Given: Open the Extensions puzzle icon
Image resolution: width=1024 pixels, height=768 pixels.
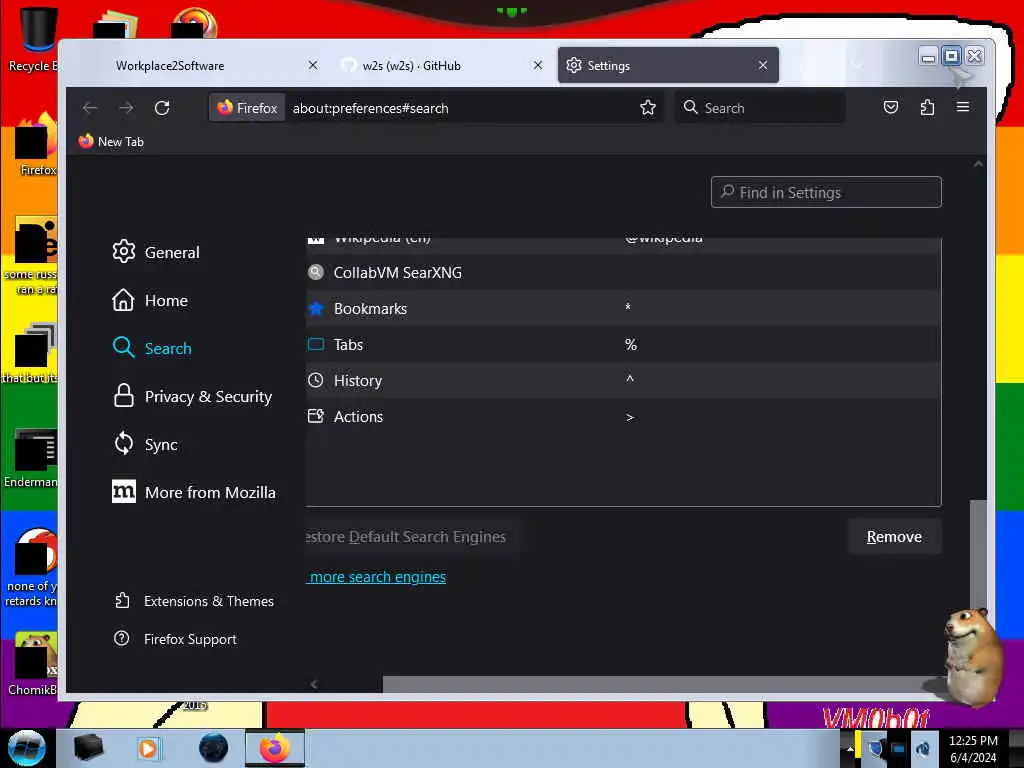Looking at the screenshot, I should (927, 107).
